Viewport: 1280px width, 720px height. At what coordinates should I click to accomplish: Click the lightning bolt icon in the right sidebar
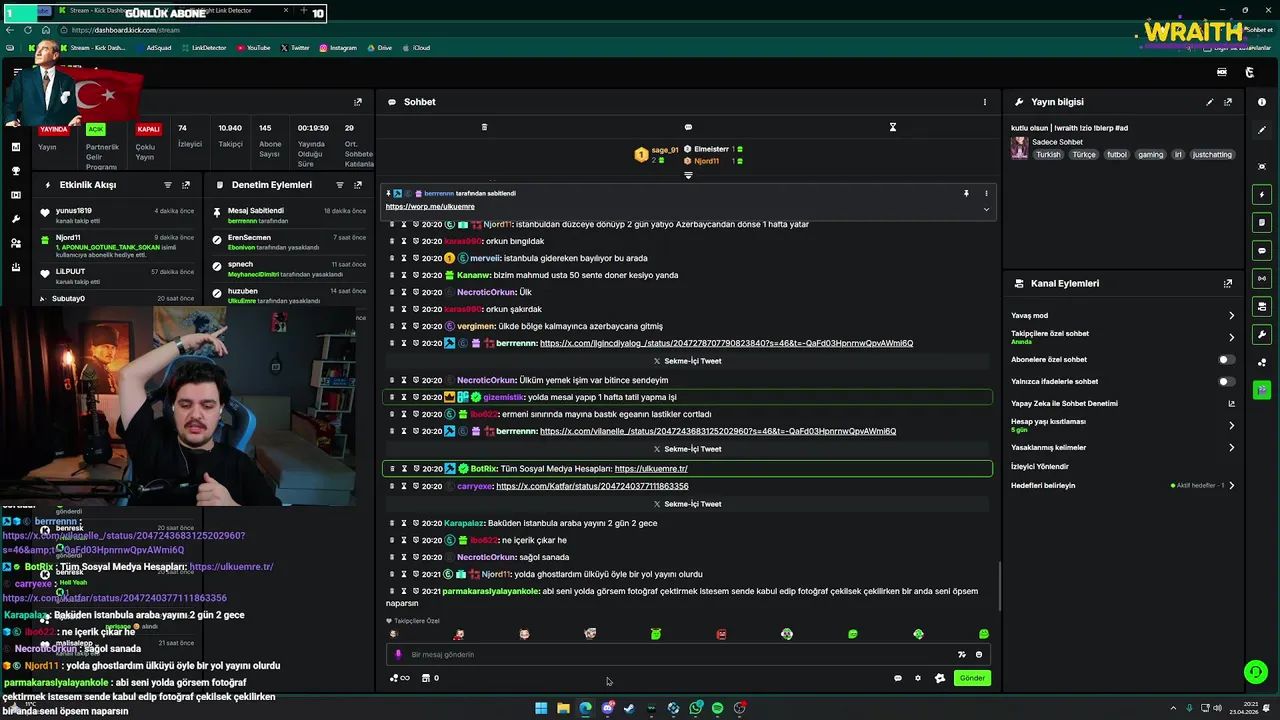point(1262,194)
